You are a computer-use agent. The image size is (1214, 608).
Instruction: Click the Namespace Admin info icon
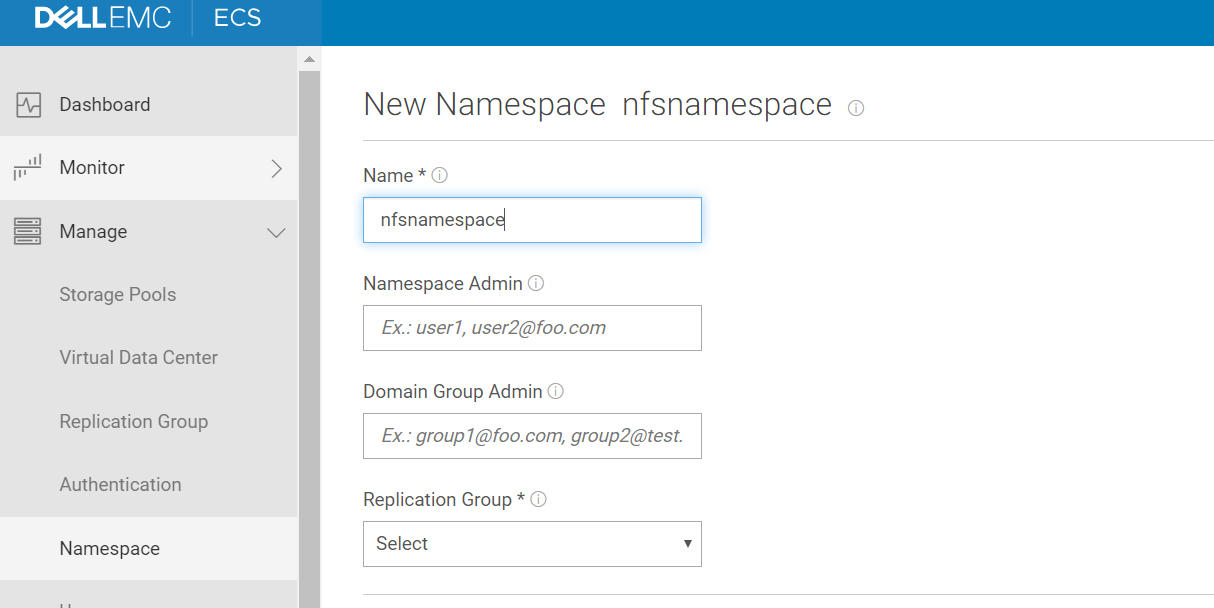pos(536,283)
